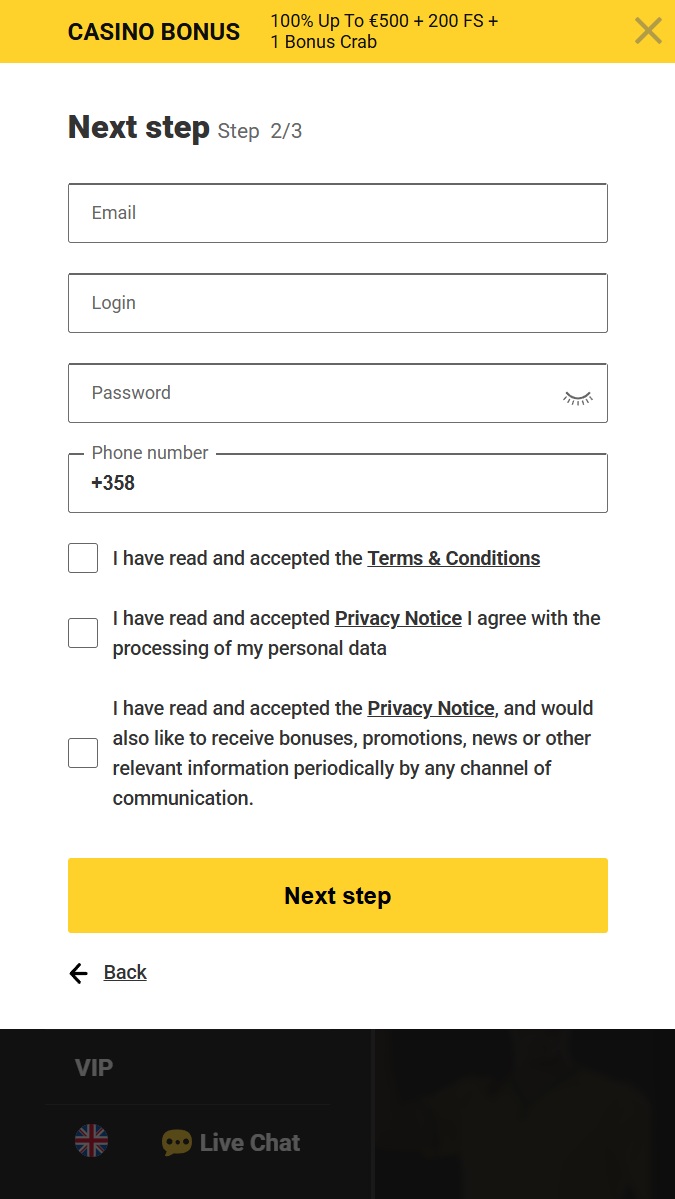Open the Privacy Notice link
Viewport: 675px width, 1199px height.
click(398, 618)
